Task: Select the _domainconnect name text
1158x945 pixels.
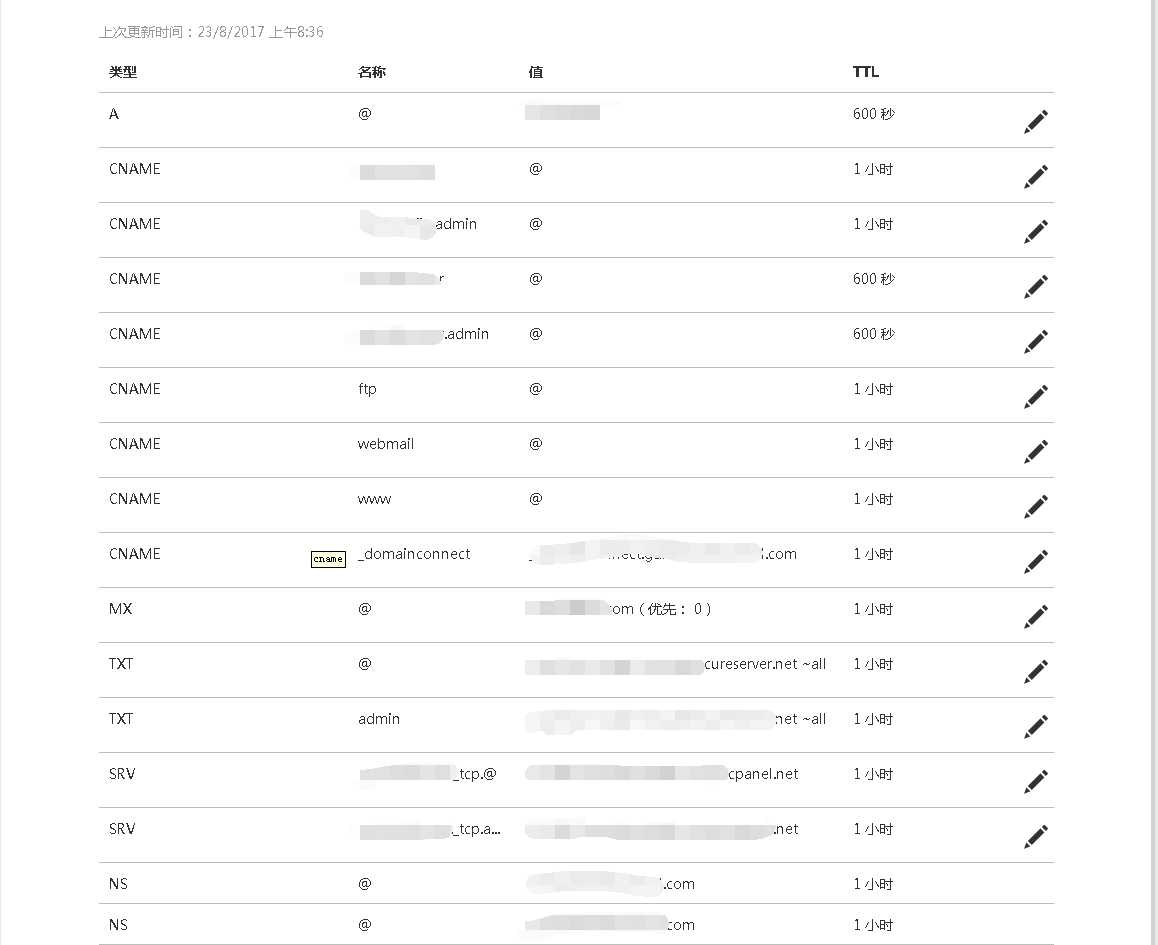Action: (414, 554)
